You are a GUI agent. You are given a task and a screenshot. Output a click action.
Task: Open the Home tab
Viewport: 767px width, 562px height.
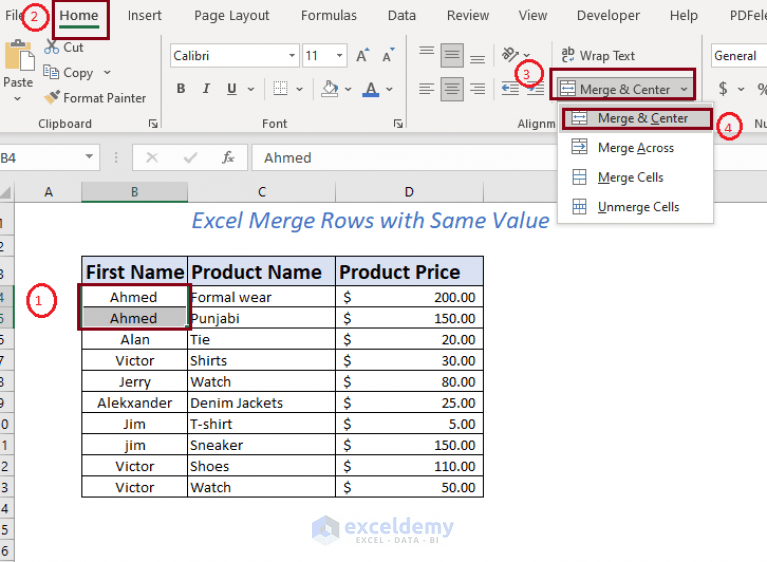pos(79,16)
